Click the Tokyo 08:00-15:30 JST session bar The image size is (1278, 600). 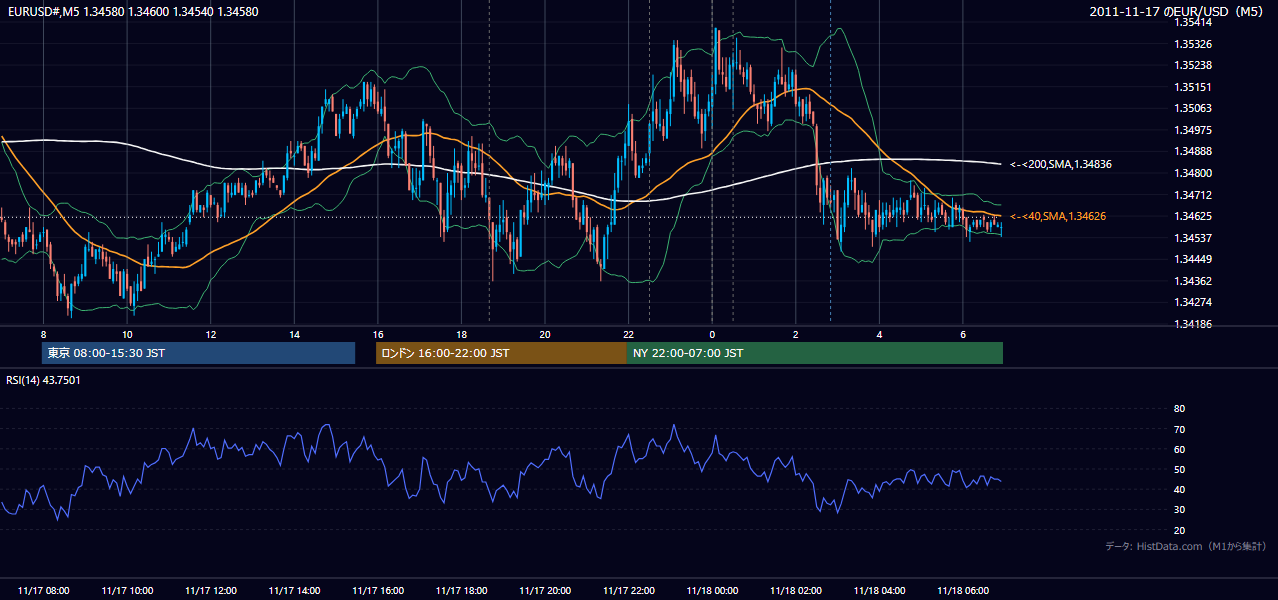point(198,353)
